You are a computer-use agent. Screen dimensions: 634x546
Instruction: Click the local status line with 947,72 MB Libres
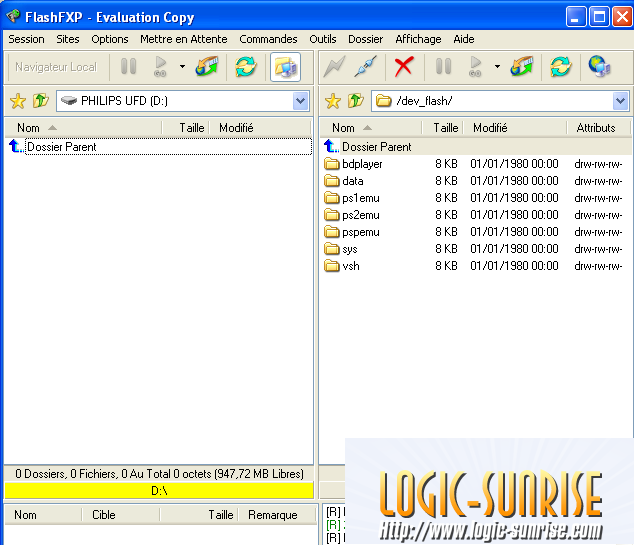[159, 474]
